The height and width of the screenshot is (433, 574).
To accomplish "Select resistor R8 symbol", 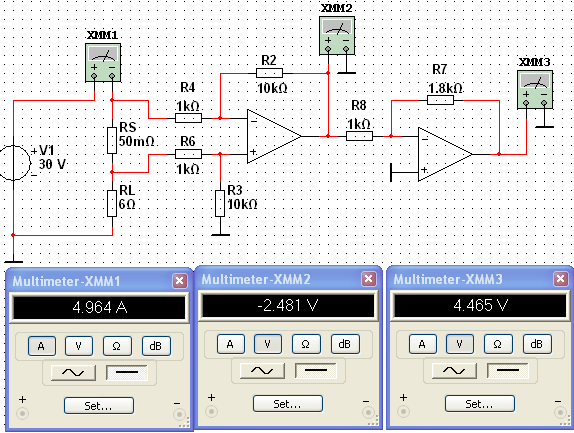I will coord(359,136).
